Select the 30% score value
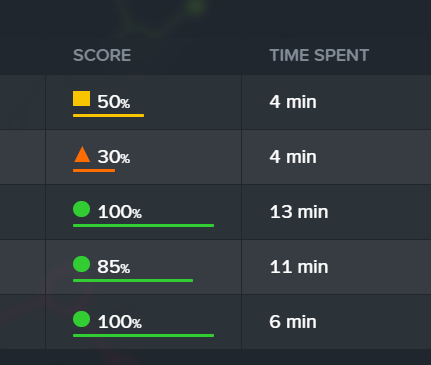431x365 pixels. 114,157
